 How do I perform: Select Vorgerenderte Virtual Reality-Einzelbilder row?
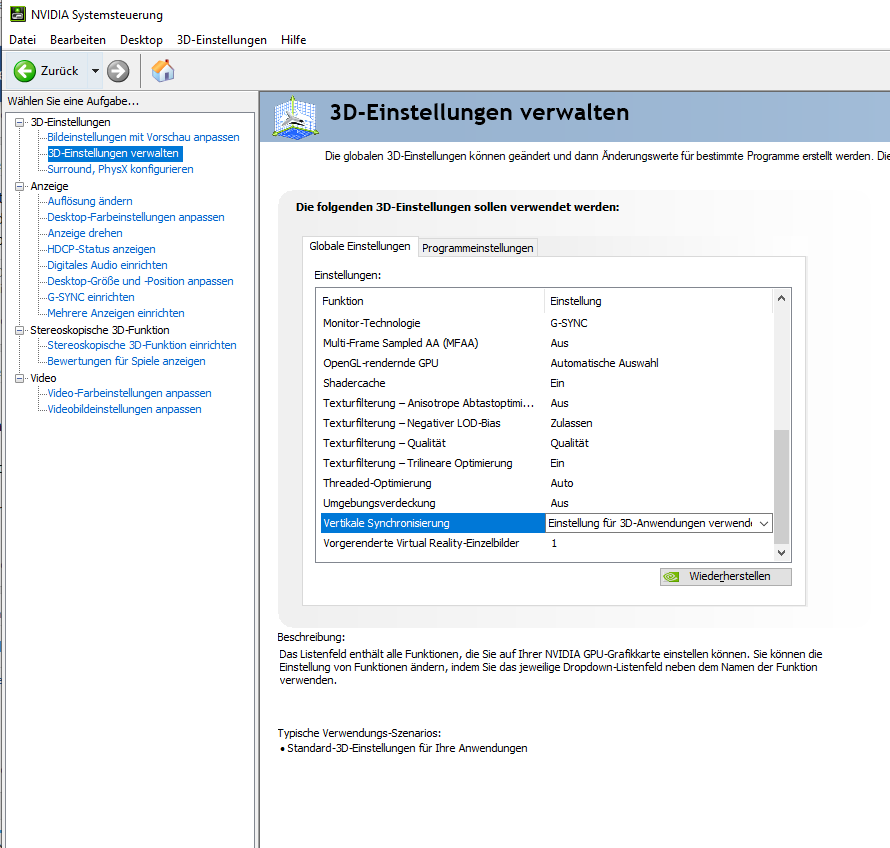point(545,543)
